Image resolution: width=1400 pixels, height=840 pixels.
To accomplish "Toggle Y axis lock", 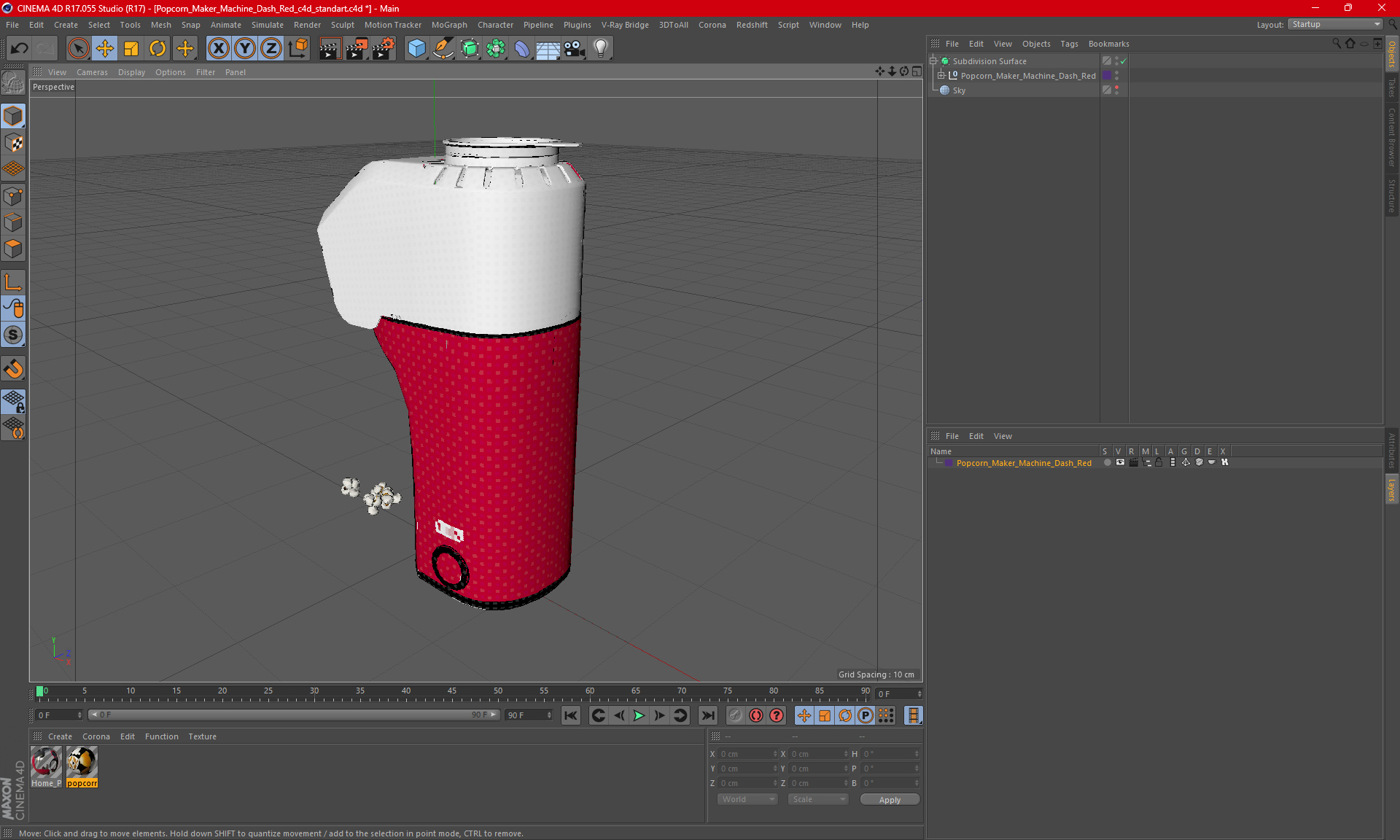I will click(x=244, y=49).
